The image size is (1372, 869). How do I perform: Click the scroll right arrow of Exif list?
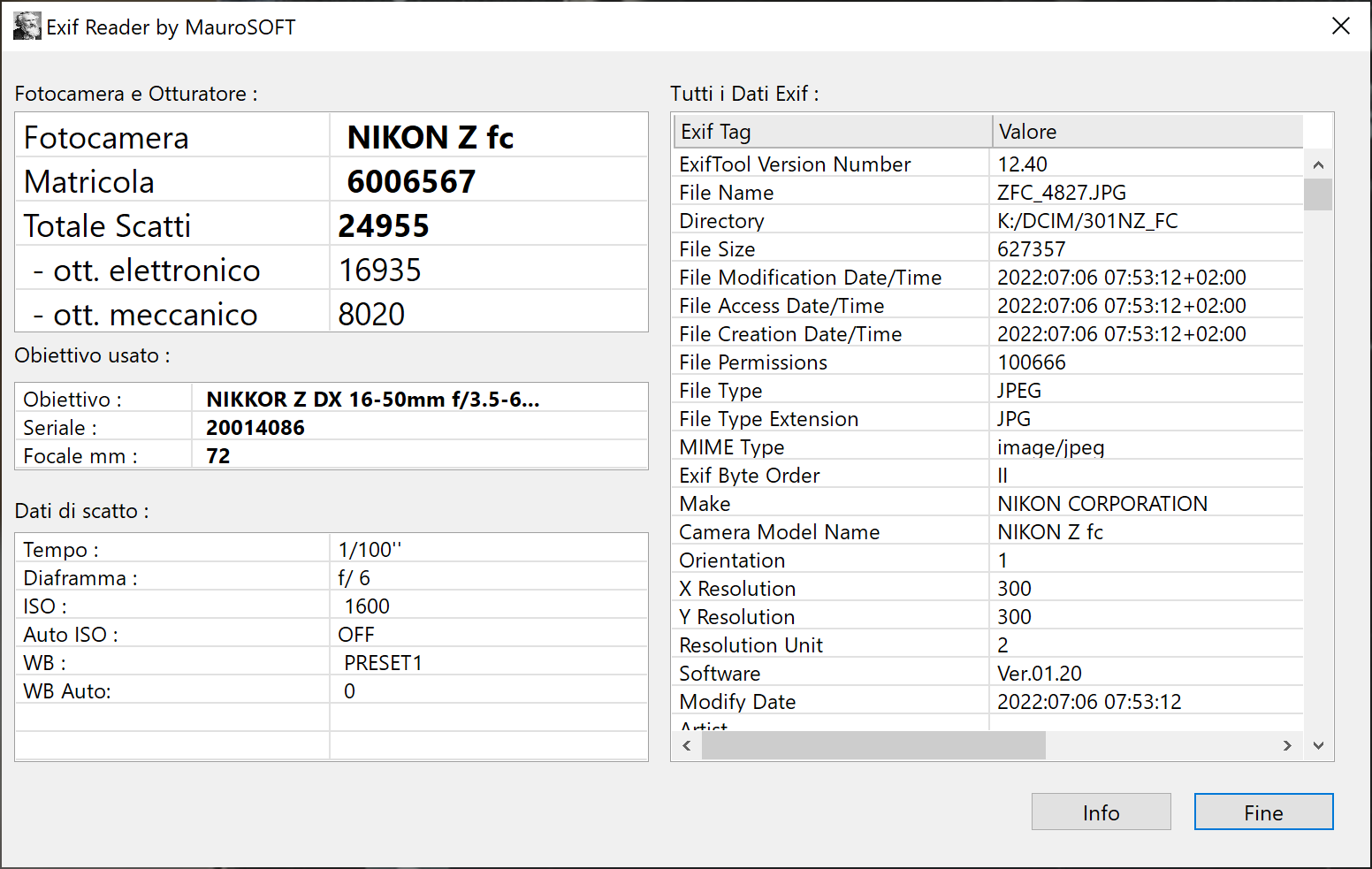1287,745
